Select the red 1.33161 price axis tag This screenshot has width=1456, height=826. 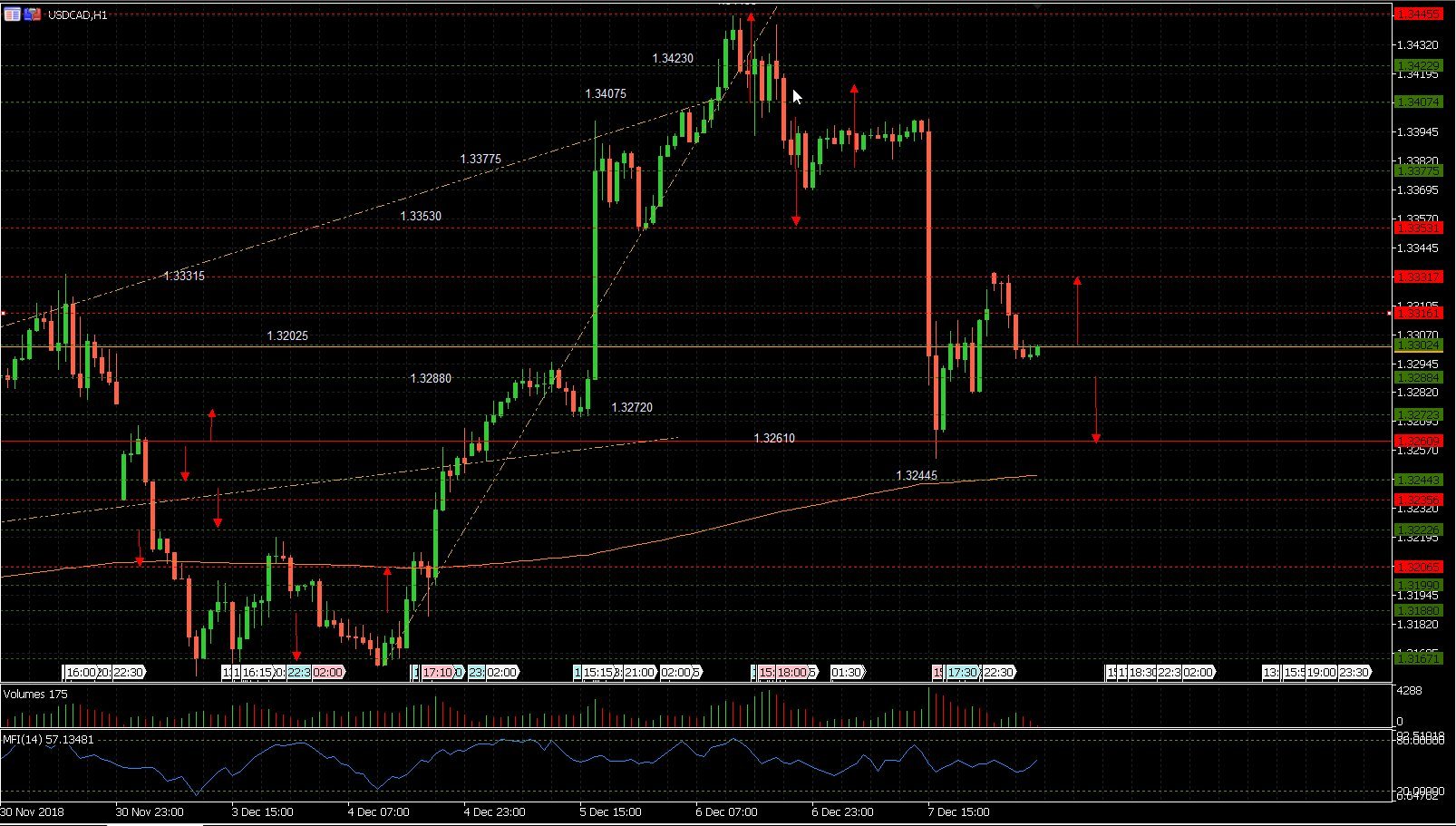tap(1419, 313)
